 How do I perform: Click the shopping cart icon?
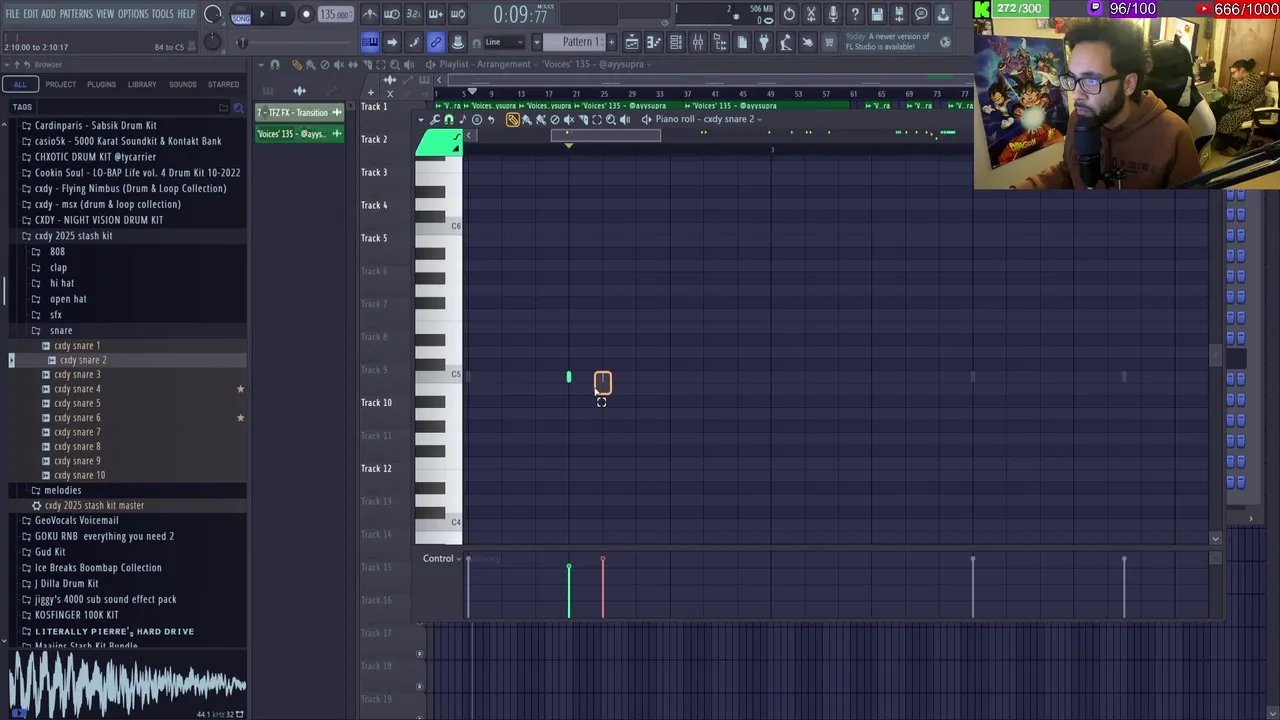(828, 42)
